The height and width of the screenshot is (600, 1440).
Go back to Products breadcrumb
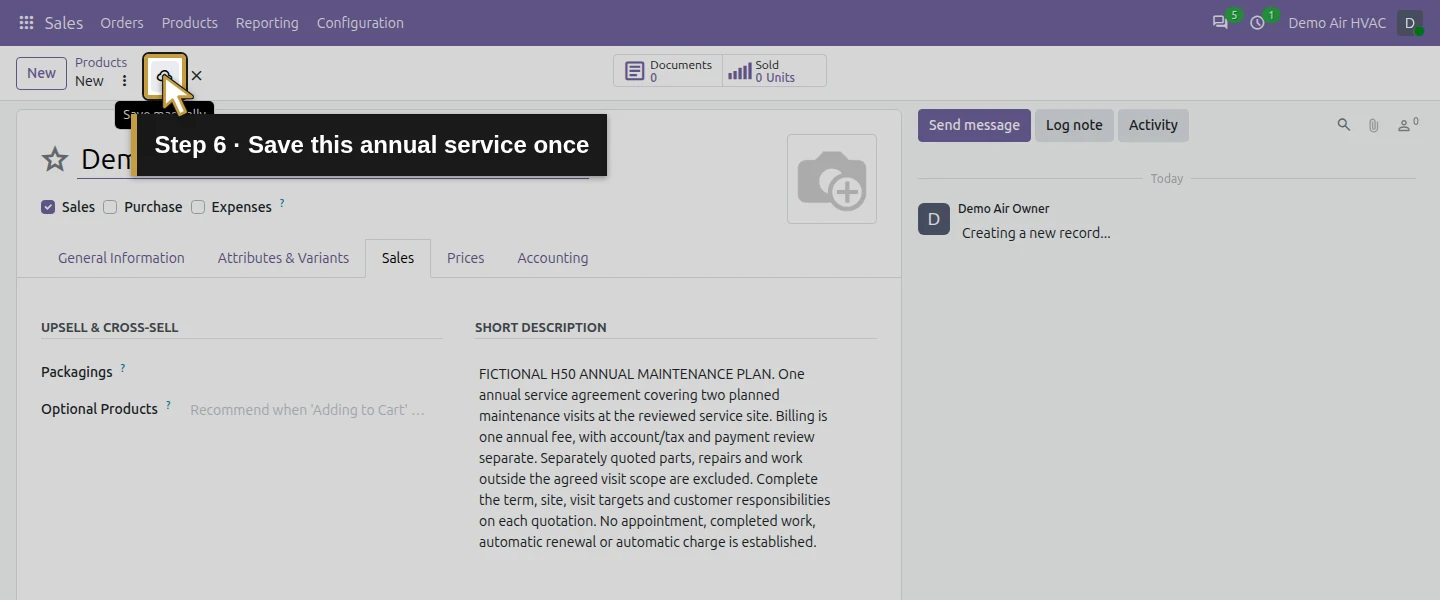101,62
